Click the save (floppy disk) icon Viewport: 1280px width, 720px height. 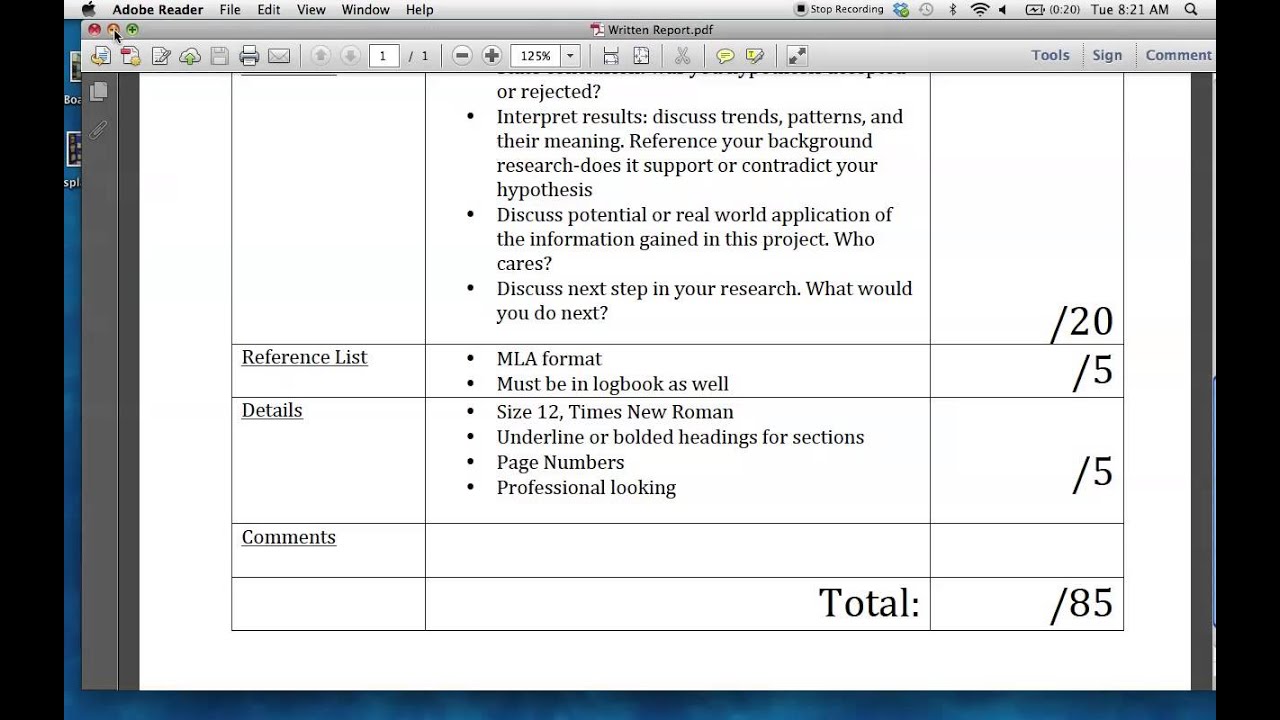219,56
